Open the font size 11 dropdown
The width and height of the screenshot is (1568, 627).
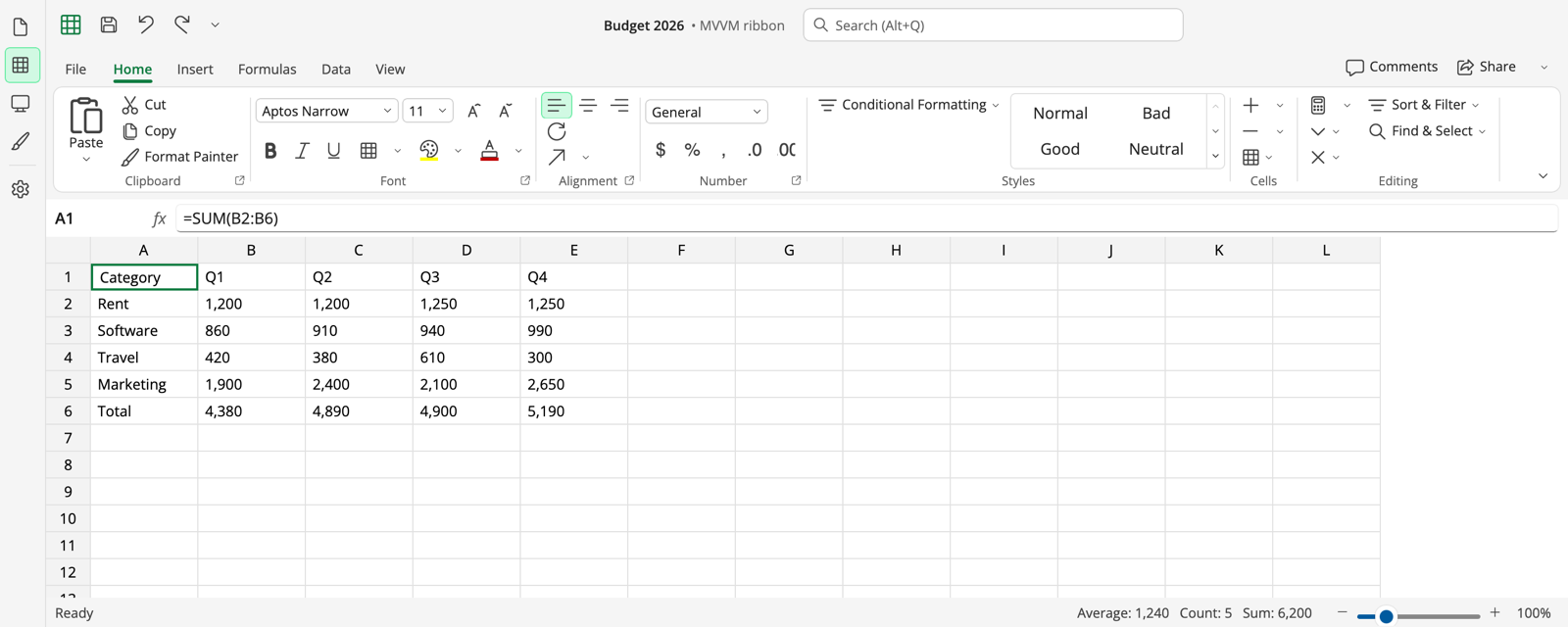tap(427, 111)
